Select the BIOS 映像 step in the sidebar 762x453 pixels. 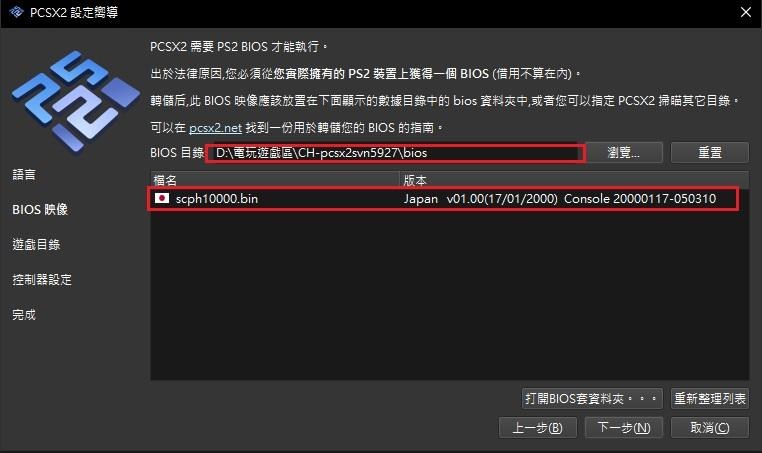40,209
